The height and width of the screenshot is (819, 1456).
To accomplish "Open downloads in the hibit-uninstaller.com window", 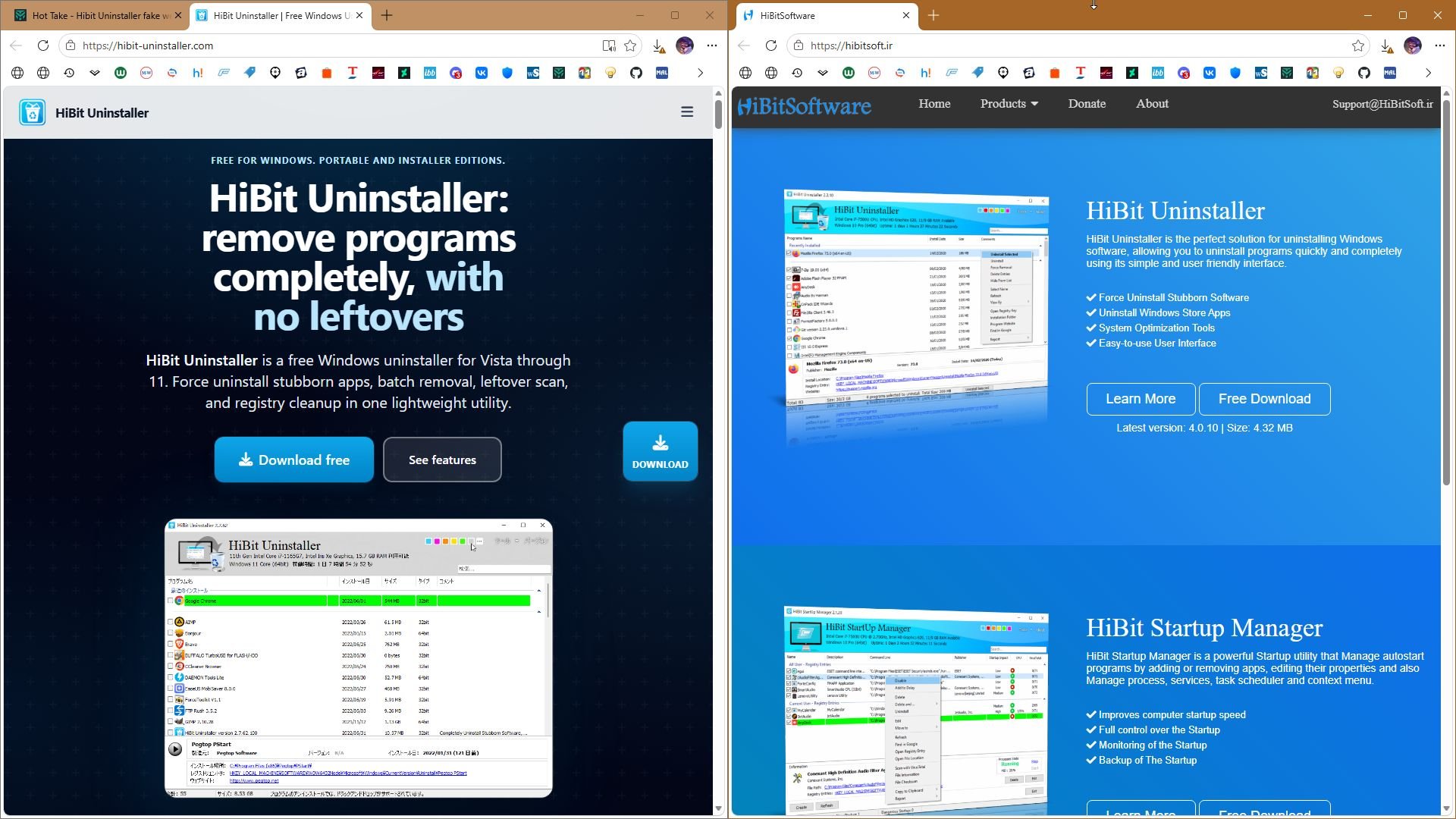I will pos(658,45).
